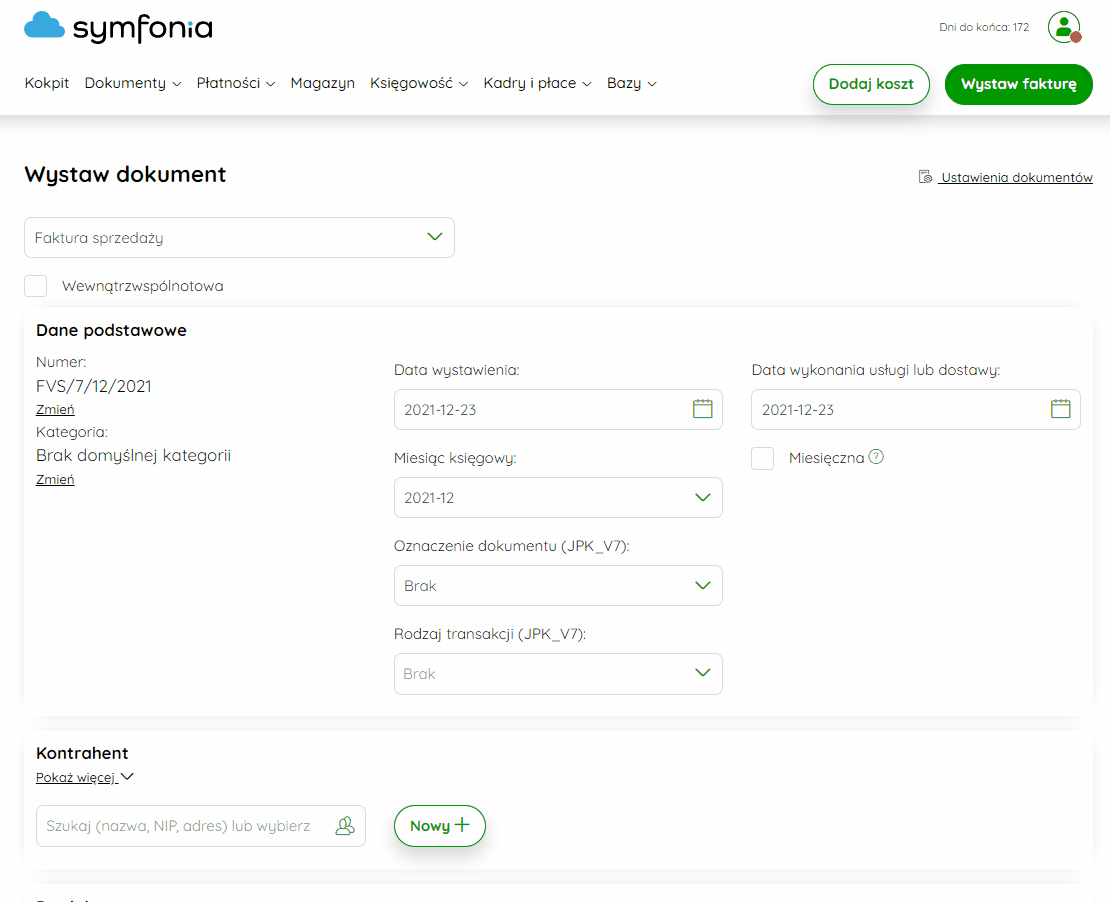Viewport: 1110px width, 902px height.
Task: Click the Dni do końca: 172 text
Action: click(x=984, y=27)
